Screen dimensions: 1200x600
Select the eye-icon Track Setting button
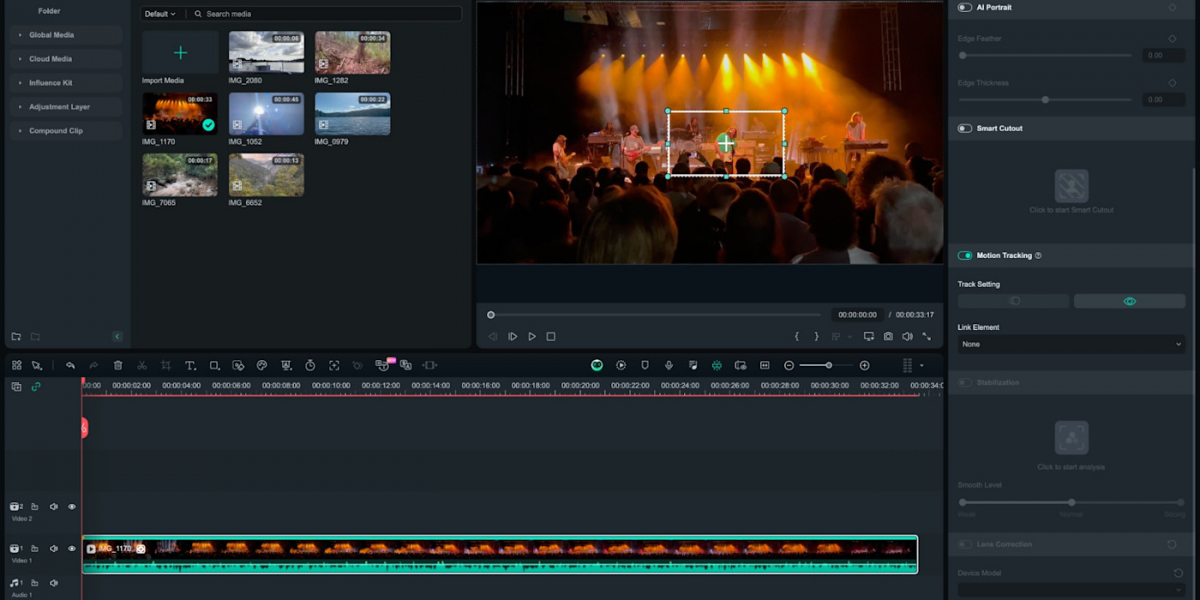pos(1129,301)
